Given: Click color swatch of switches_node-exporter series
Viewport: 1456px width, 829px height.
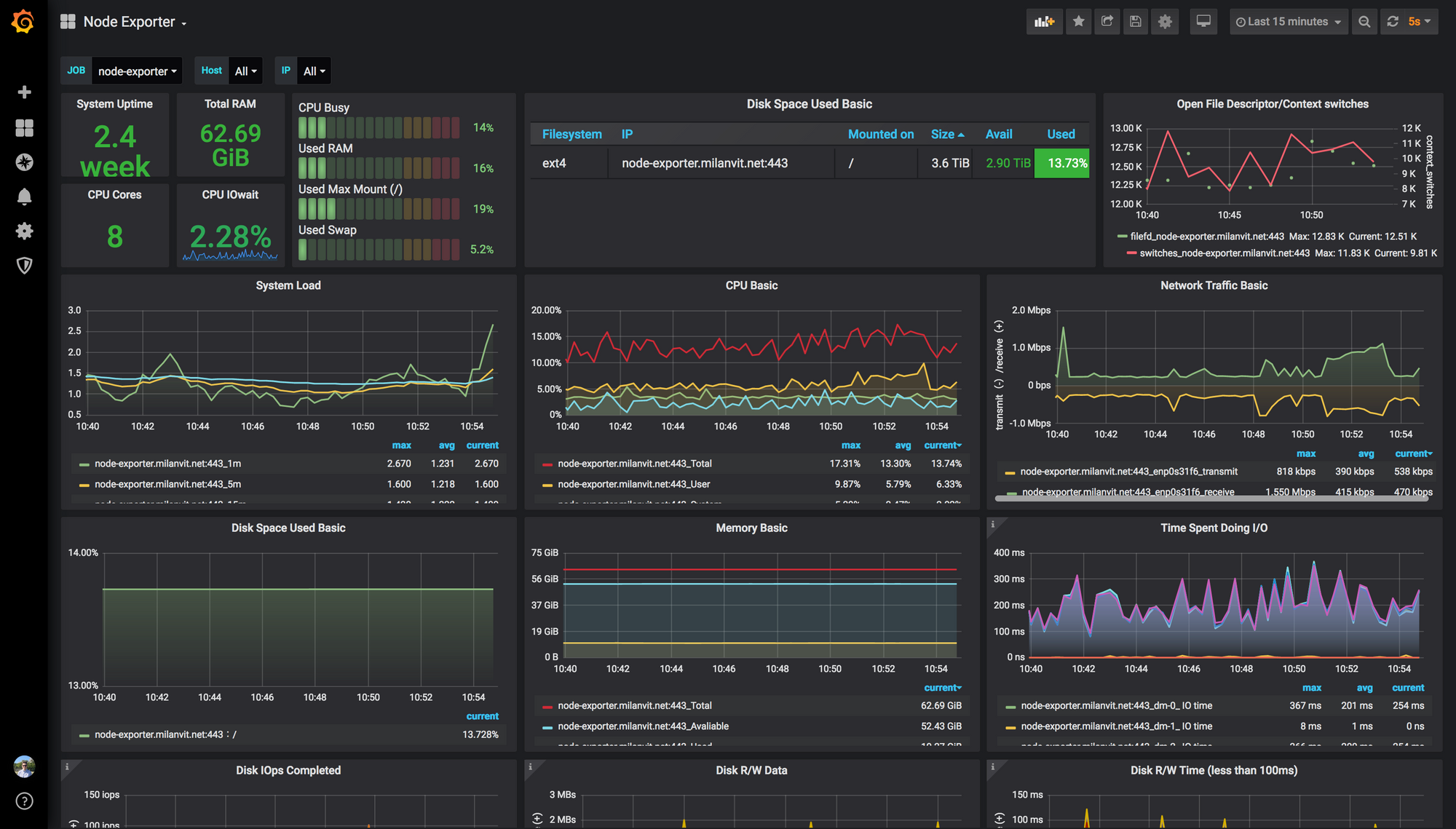Looking at the screenshot, I should (x=1131, y=253).
